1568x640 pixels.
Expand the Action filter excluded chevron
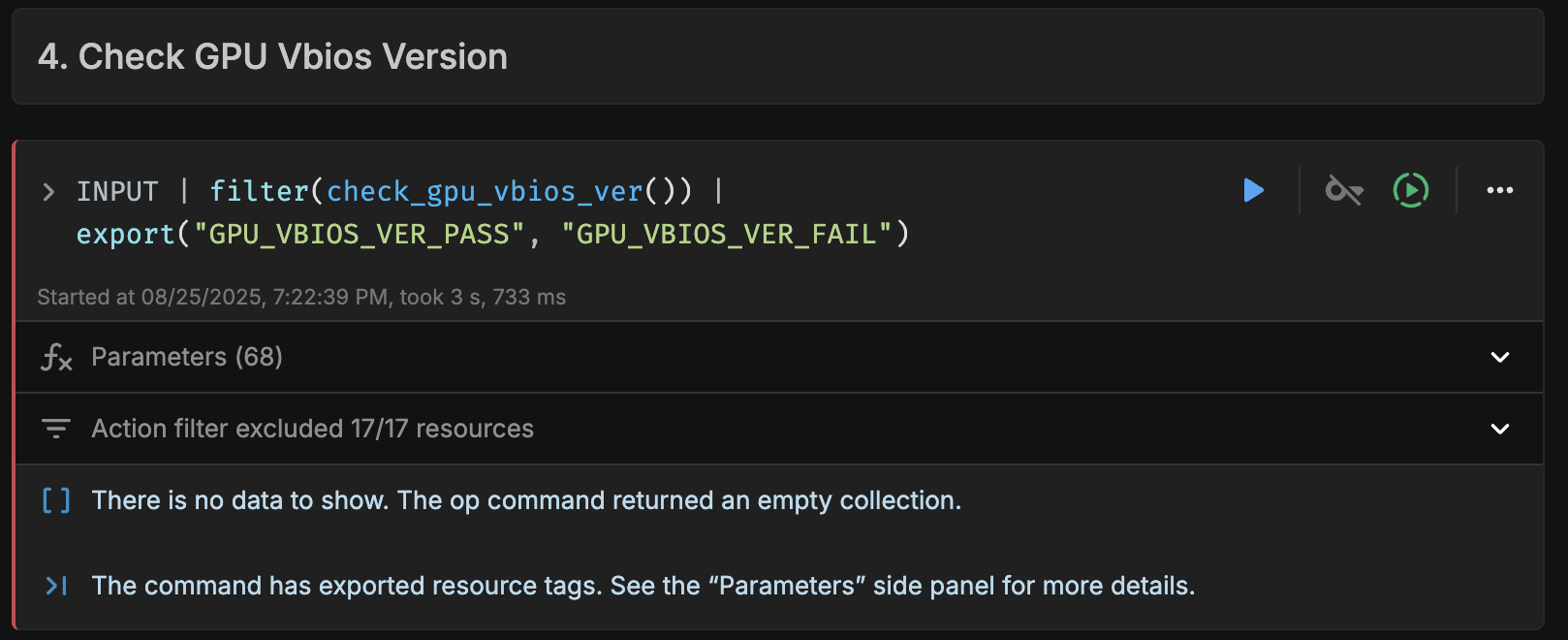tap(1499, 429)
